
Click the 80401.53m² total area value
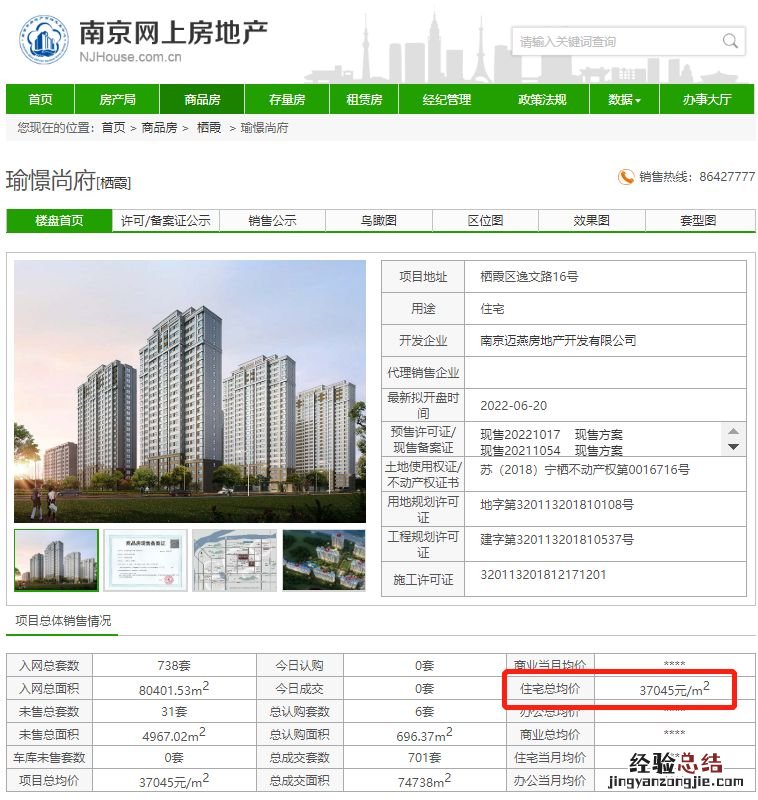point(174,689)
